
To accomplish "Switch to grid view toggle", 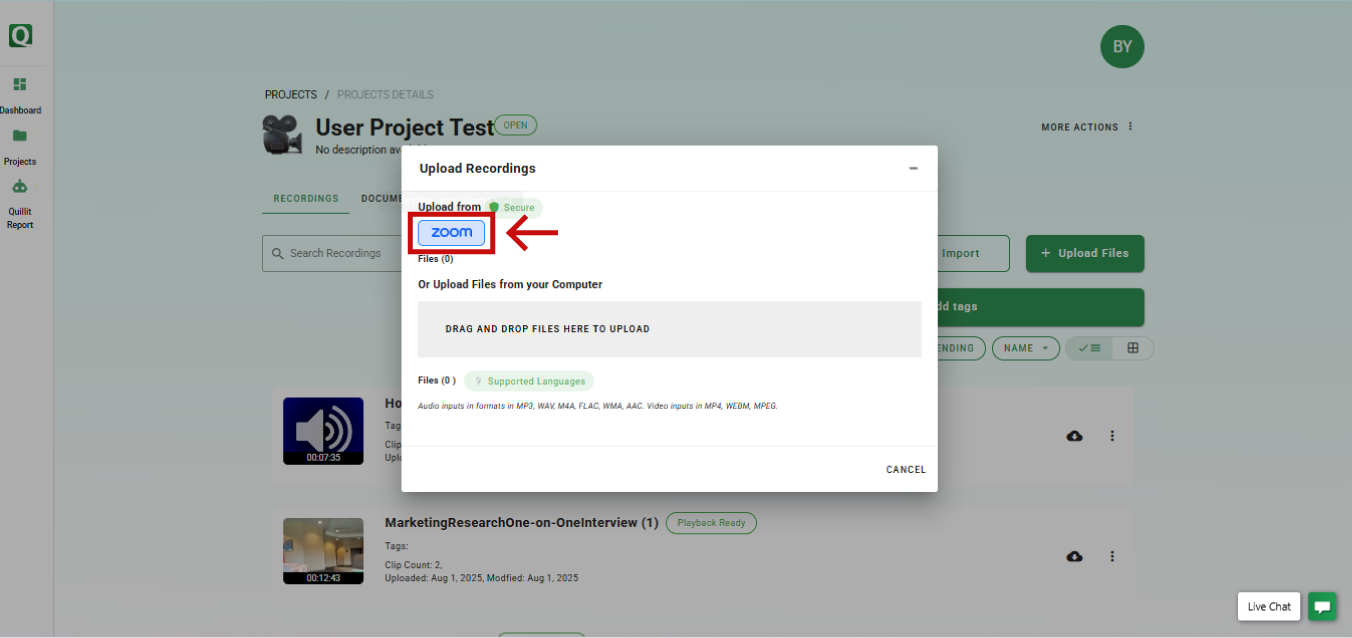I will coord(1133,348).
